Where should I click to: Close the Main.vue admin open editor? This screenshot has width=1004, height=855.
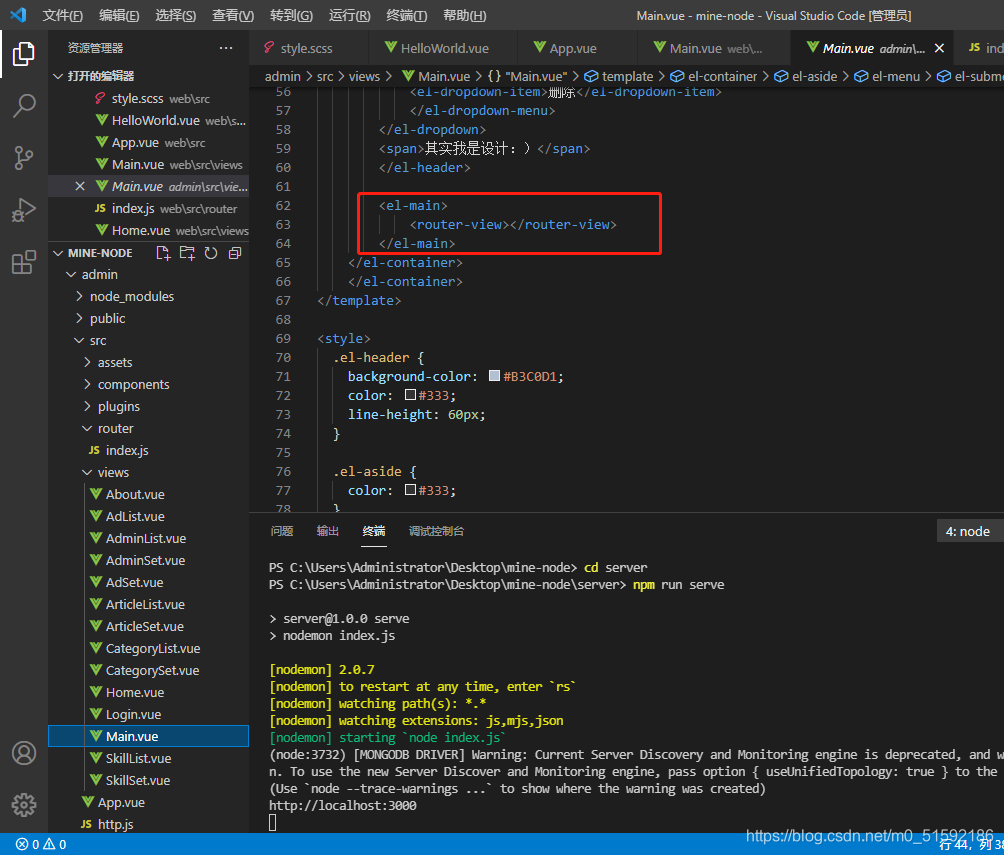(x=80, y=186)
